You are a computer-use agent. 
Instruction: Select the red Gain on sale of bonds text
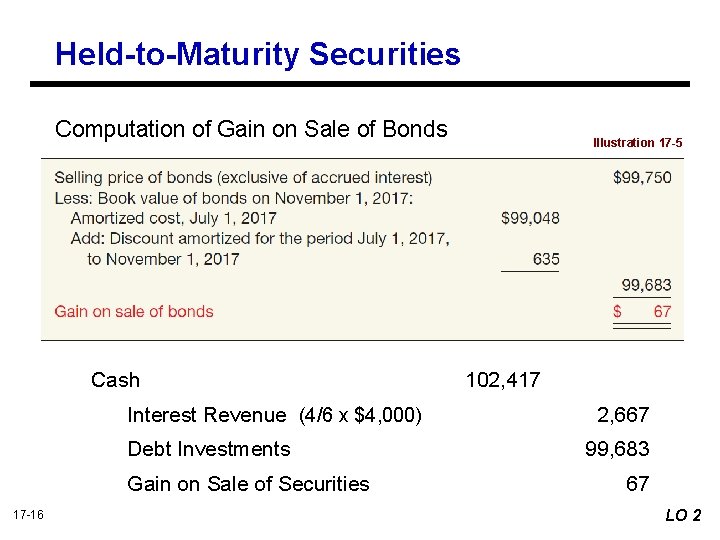click(134, 311)
